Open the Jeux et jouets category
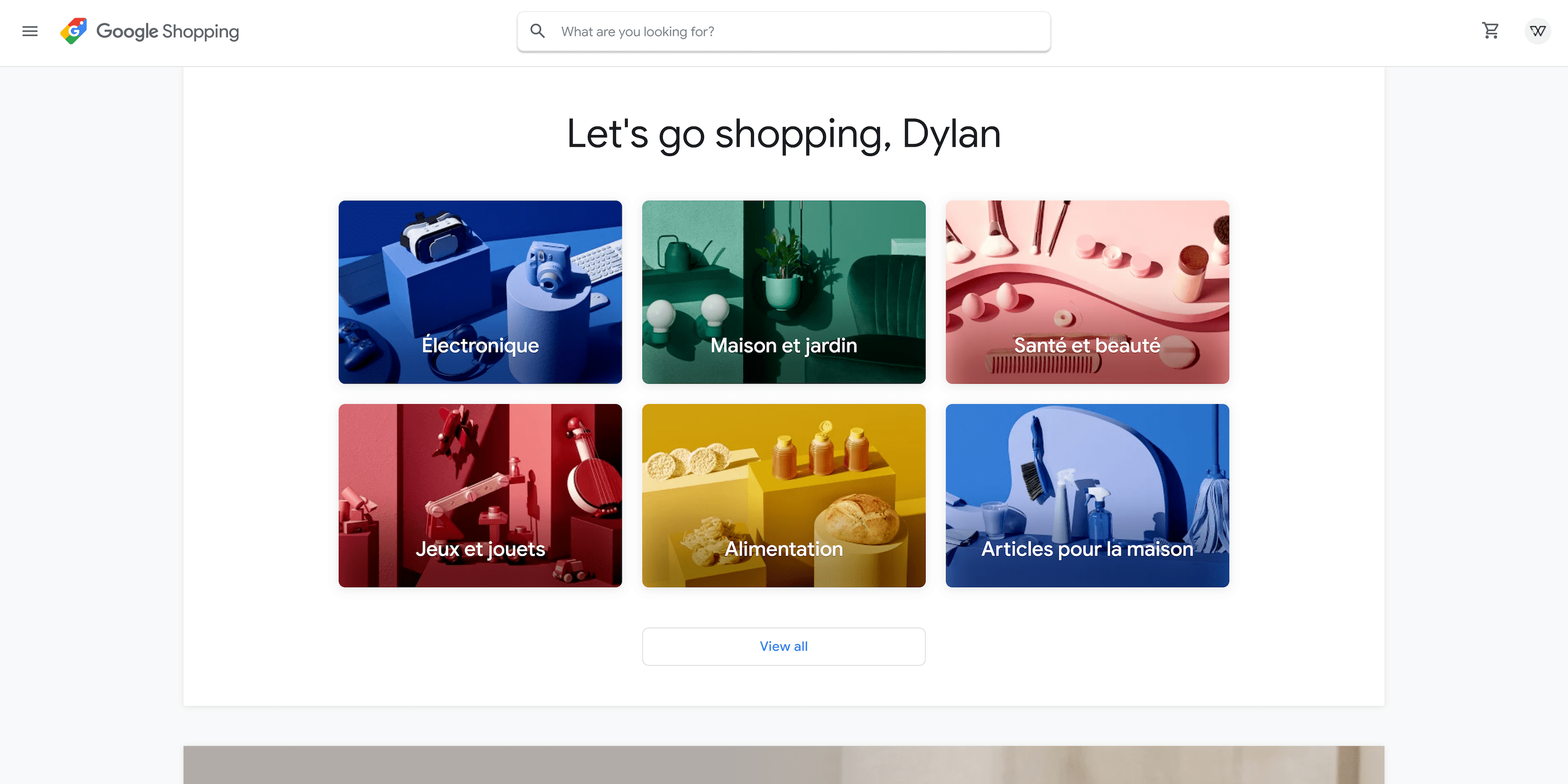1568x784 pixels. [480, 495]
